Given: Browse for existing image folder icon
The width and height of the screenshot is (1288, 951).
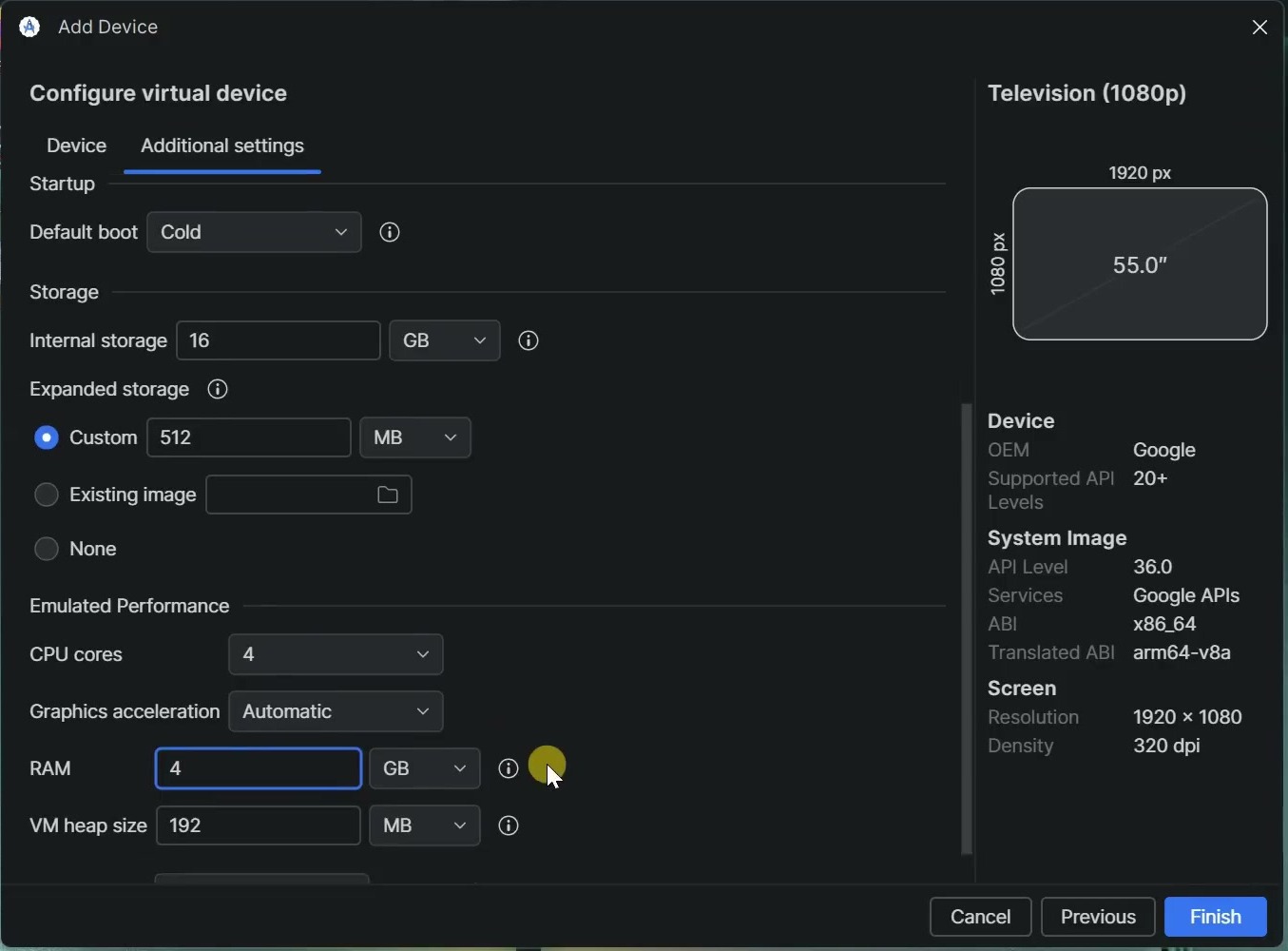Looking at the screenshot, I should click(388, 495).
